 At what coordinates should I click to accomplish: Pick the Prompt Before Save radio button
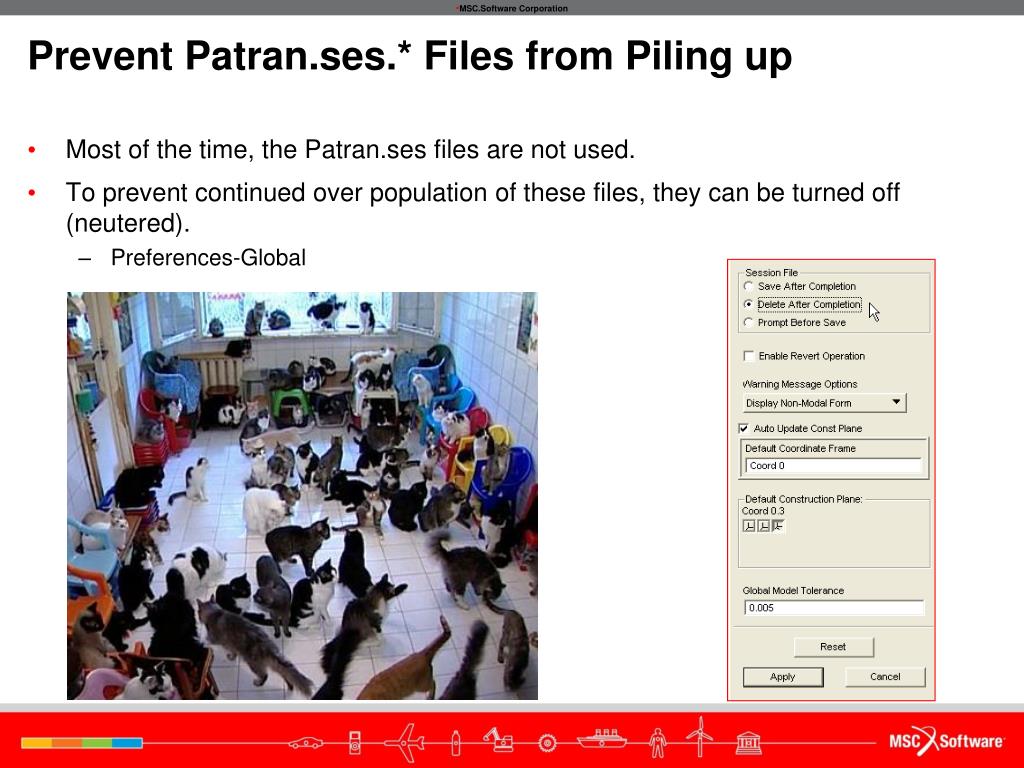(748, 323)
